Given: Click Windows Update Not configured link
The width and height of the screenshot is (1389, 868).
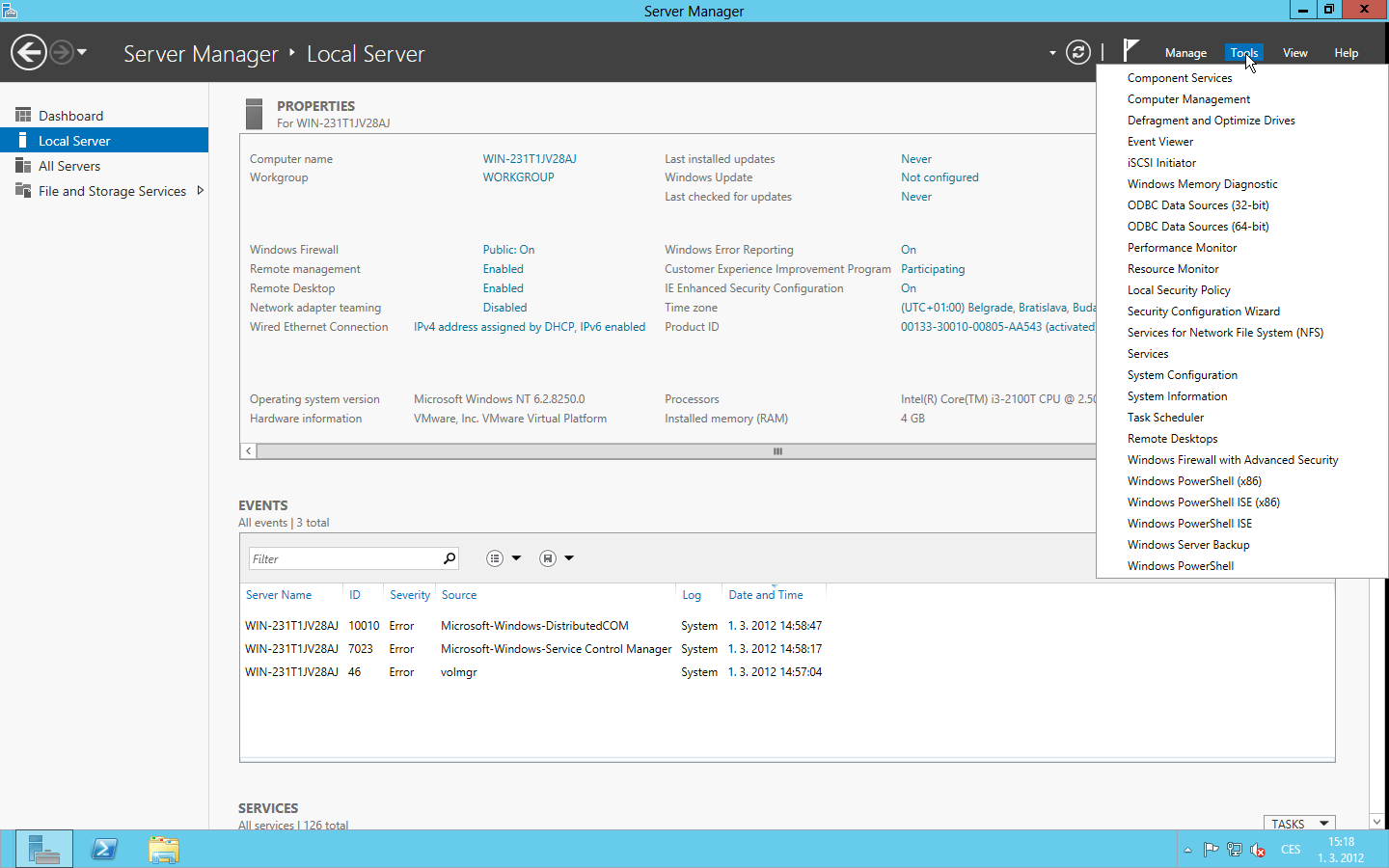Looking at the screenshot, I should coord(940,177).
